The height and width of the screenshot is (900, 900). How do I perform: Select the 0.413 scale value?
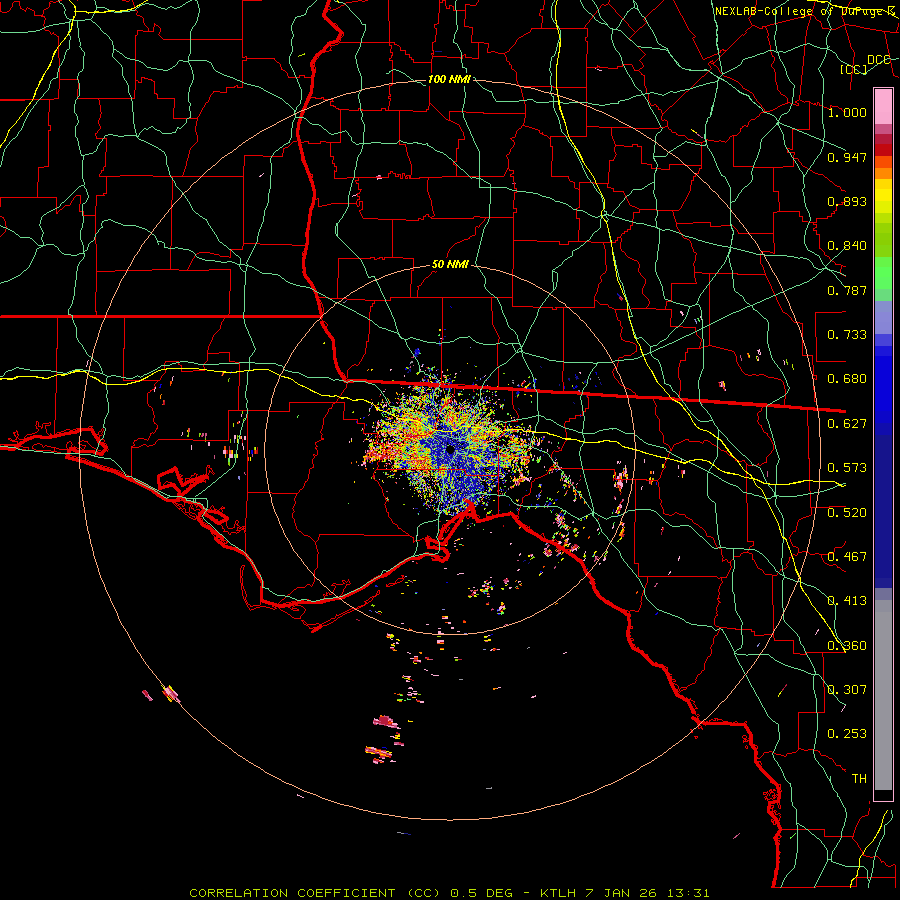847,601
